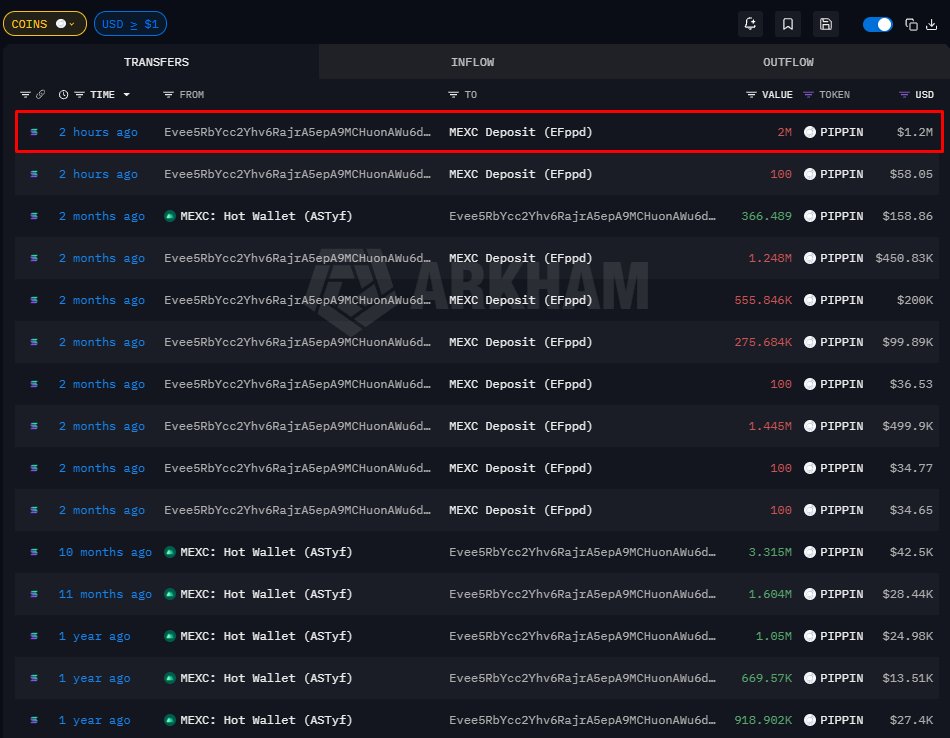Open the first MEXC Deposit (EFppd) link
The image size is (950, 738).
520,132
